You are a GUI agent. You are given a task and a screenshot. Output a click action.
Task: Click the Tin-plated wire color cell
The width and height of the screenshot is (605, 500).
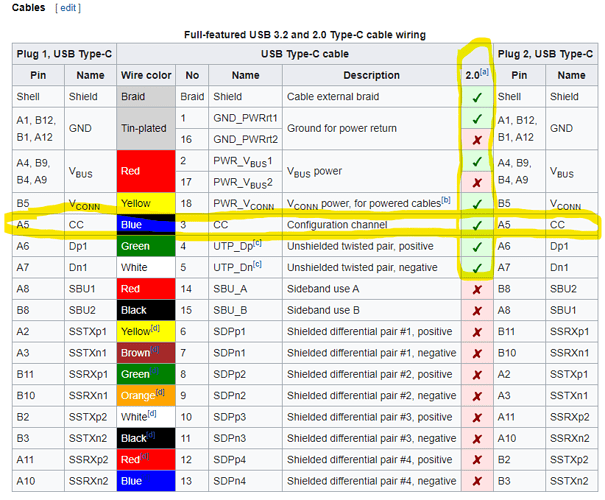click(146, 128)
